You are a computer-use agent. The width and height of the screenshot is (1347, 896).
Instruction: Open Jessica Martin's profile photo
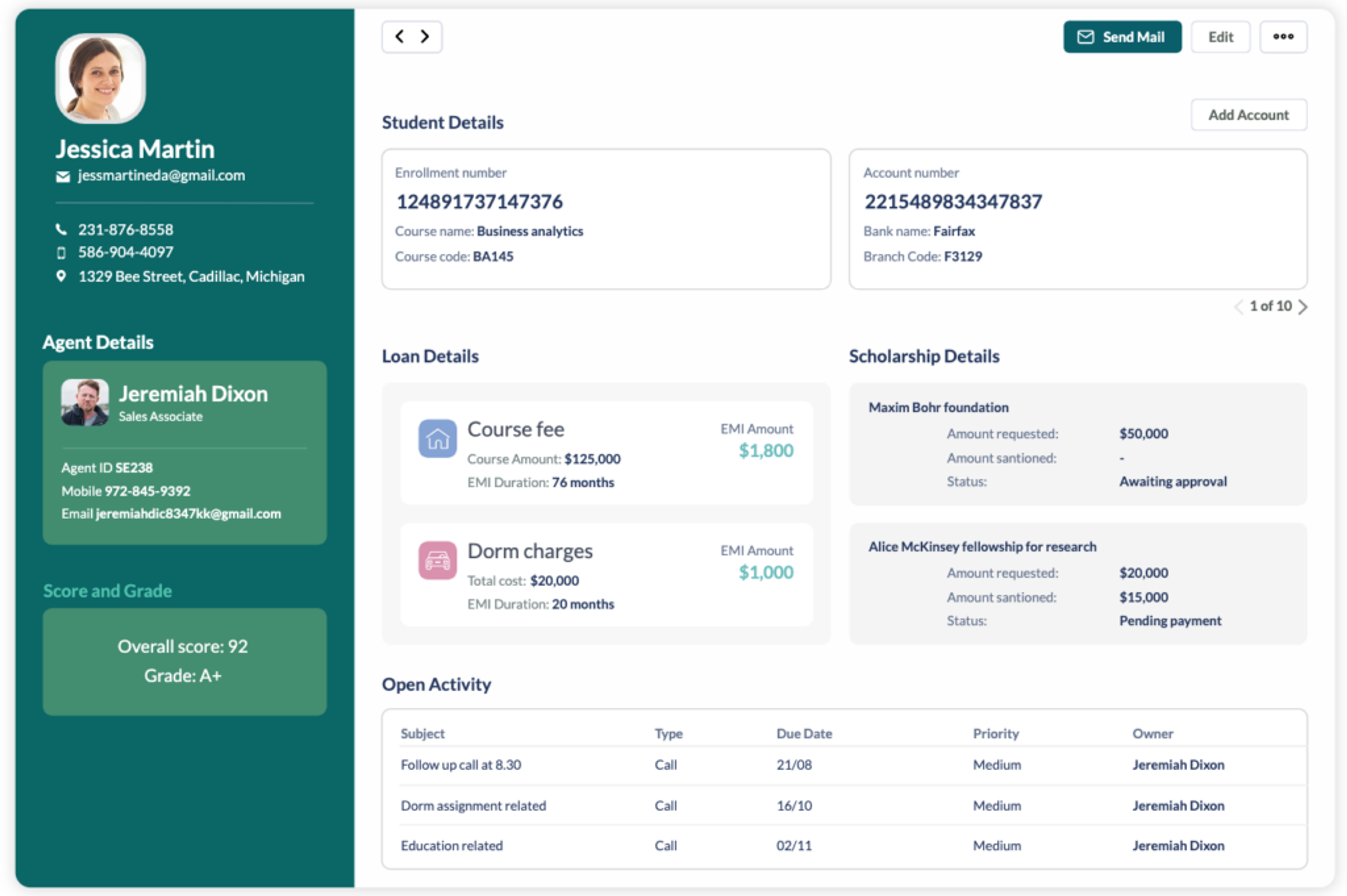(101, 78)
